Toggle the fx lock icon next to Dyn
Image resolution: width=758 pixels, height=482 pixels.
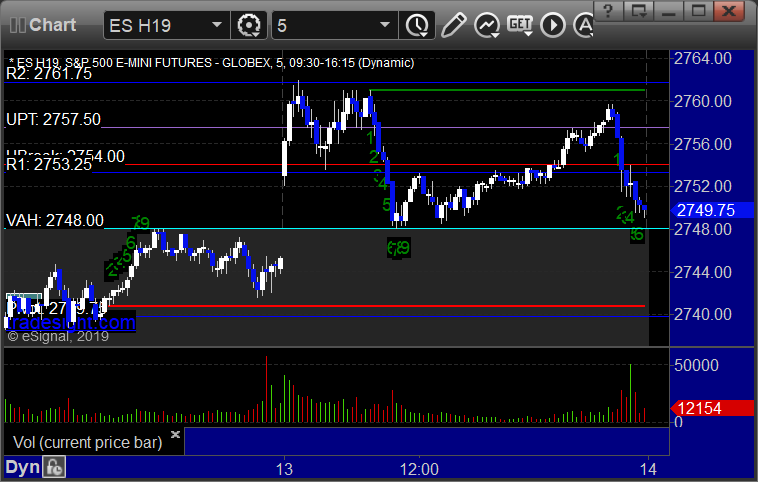54,467
